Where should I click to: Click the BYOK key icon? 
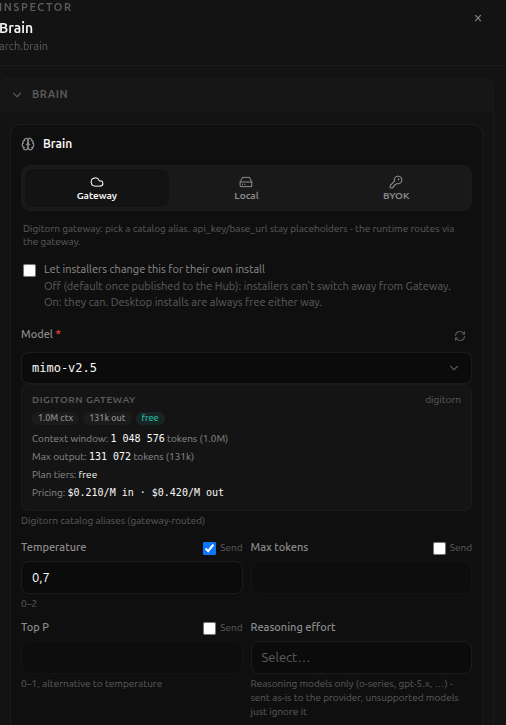[396, 182]
